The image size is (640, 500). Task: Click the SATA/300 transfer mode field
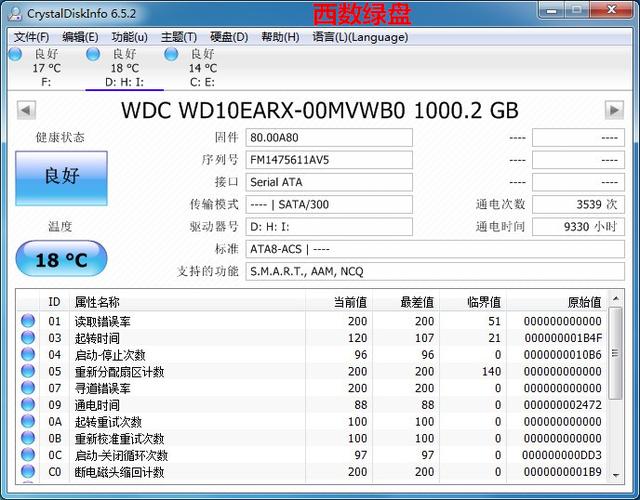tap(329, 204)
